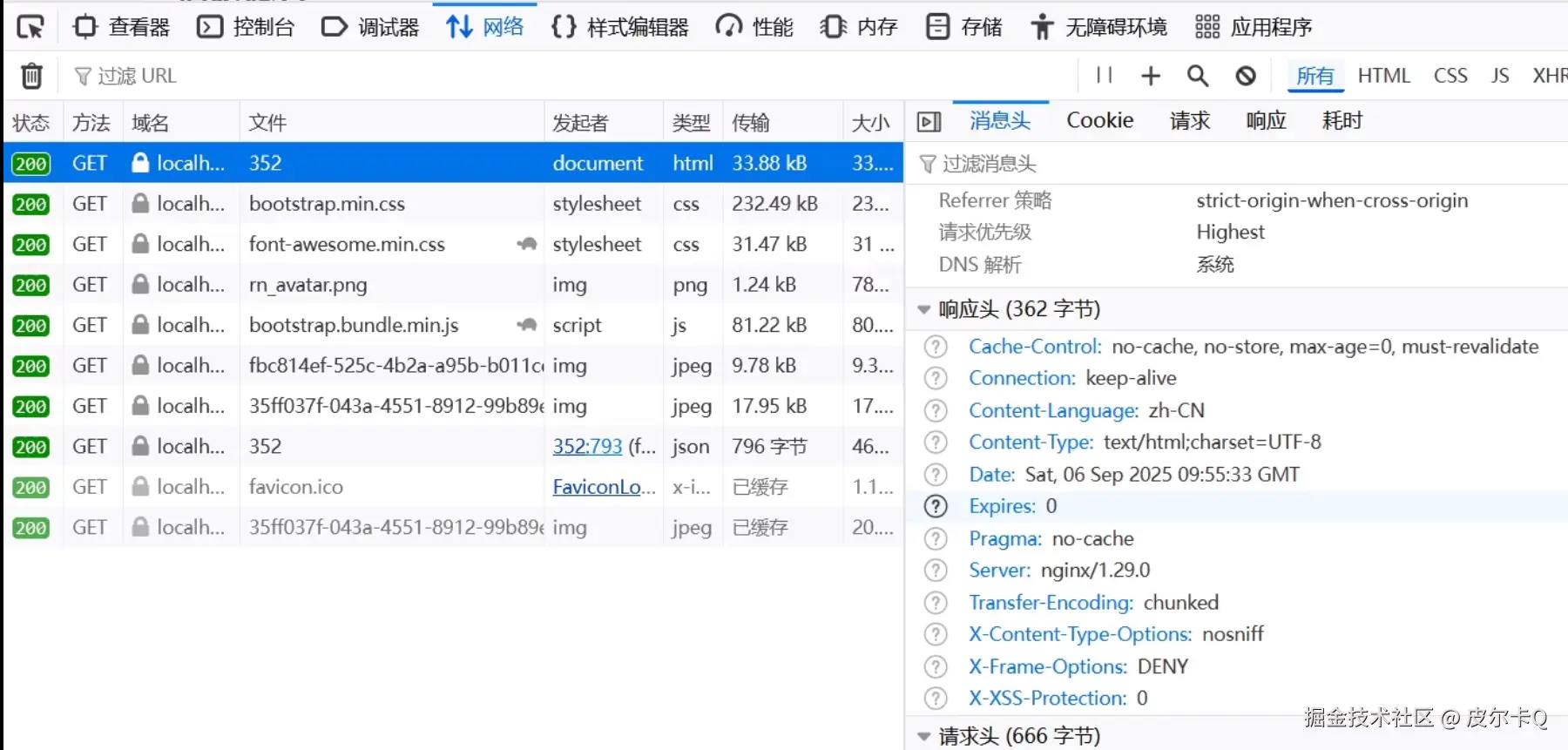Select the 消息头 headers tab
The height and width of the screenshot is (750, 1568).
click(x=1000, y=120)
